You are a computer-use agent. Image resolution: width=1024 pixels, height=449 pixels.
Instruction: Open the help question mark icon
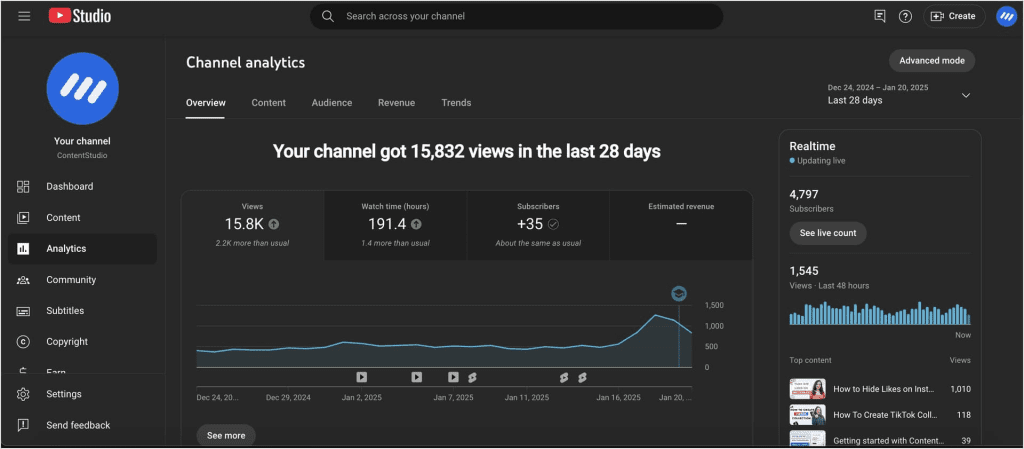pos(905,16)
